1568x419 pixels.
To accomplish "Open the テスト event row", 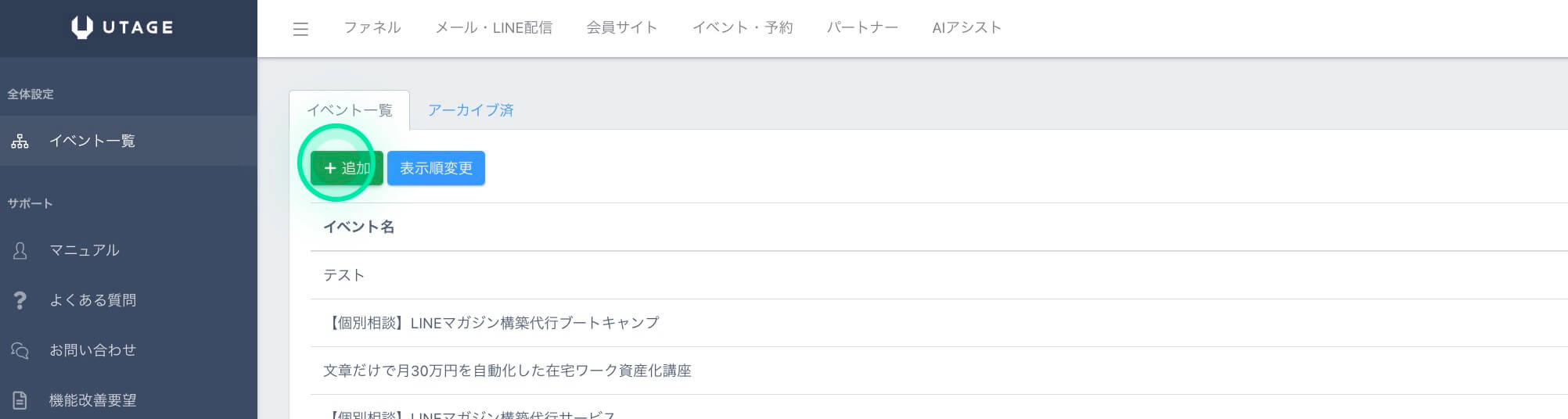I will click(939, 275).
